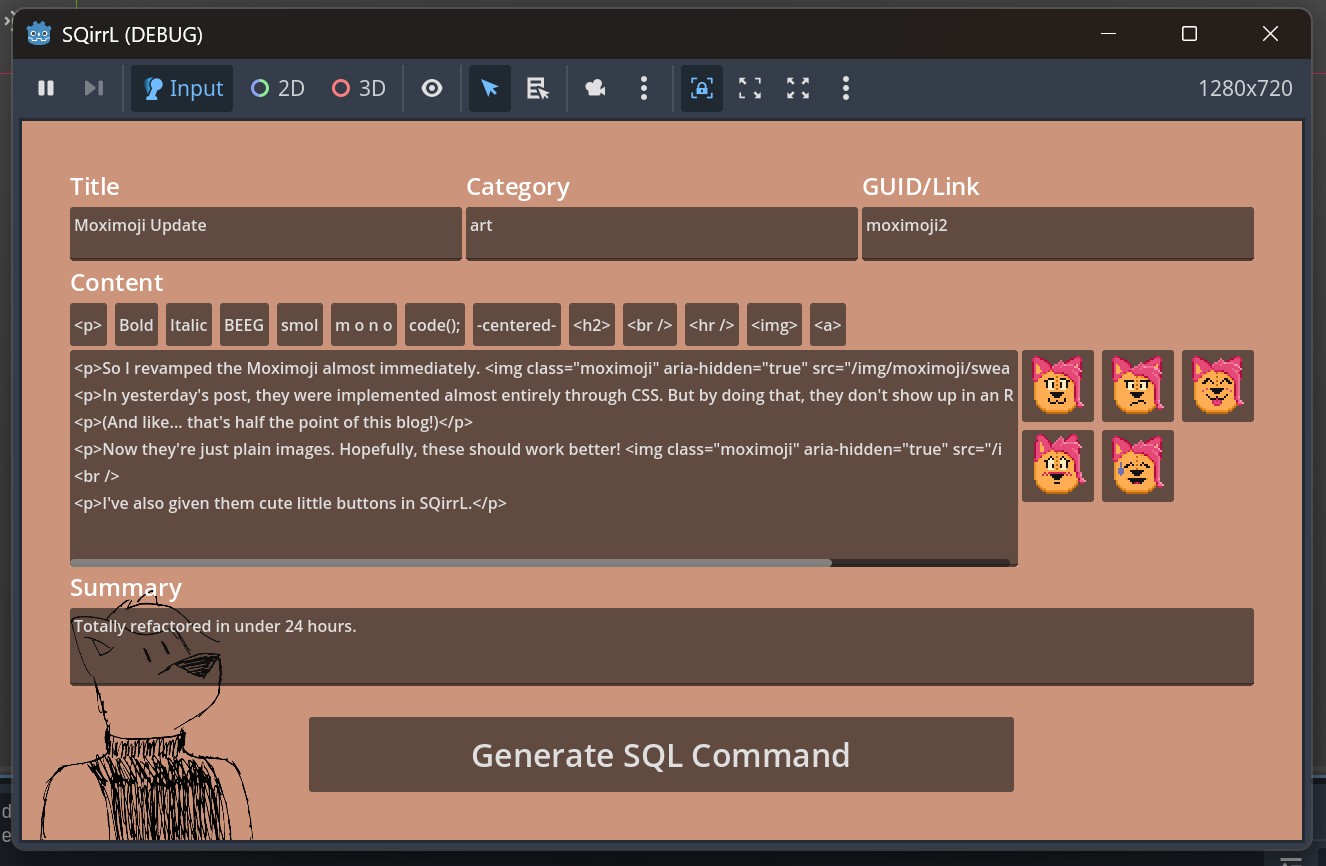Viewport: 1326px width, 866px height.
Task: Switch to the 3D view tab
Action: click(x=358, y=88)
